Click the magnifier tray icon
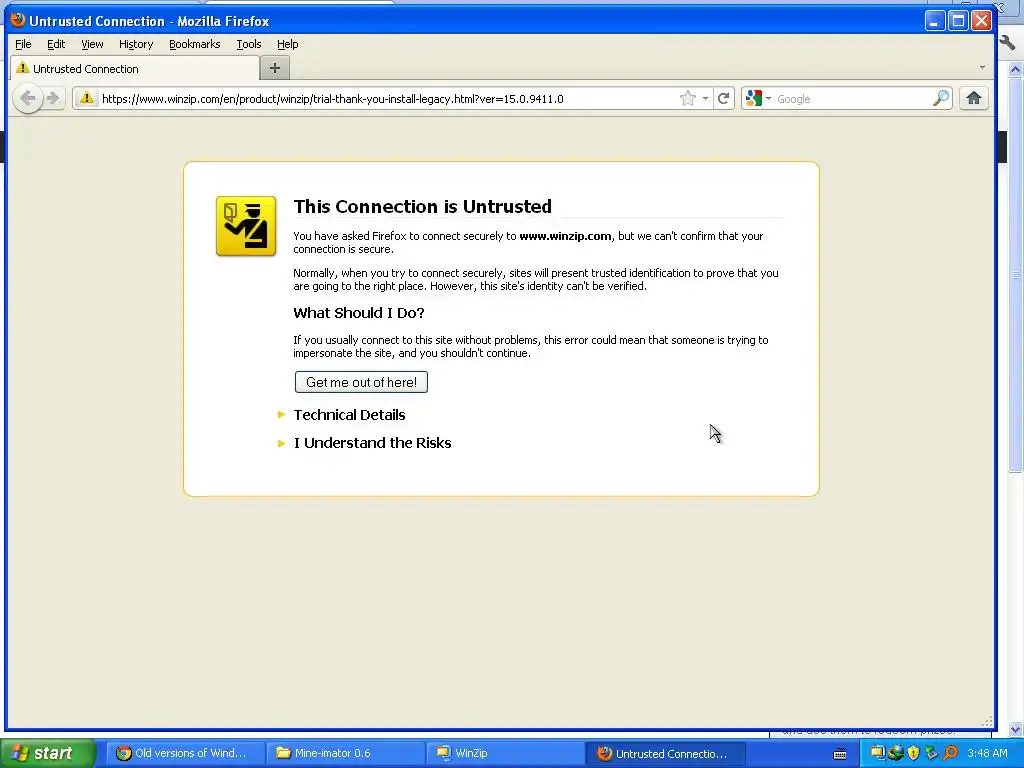1024x768 pixels. [x=951, y=753]
